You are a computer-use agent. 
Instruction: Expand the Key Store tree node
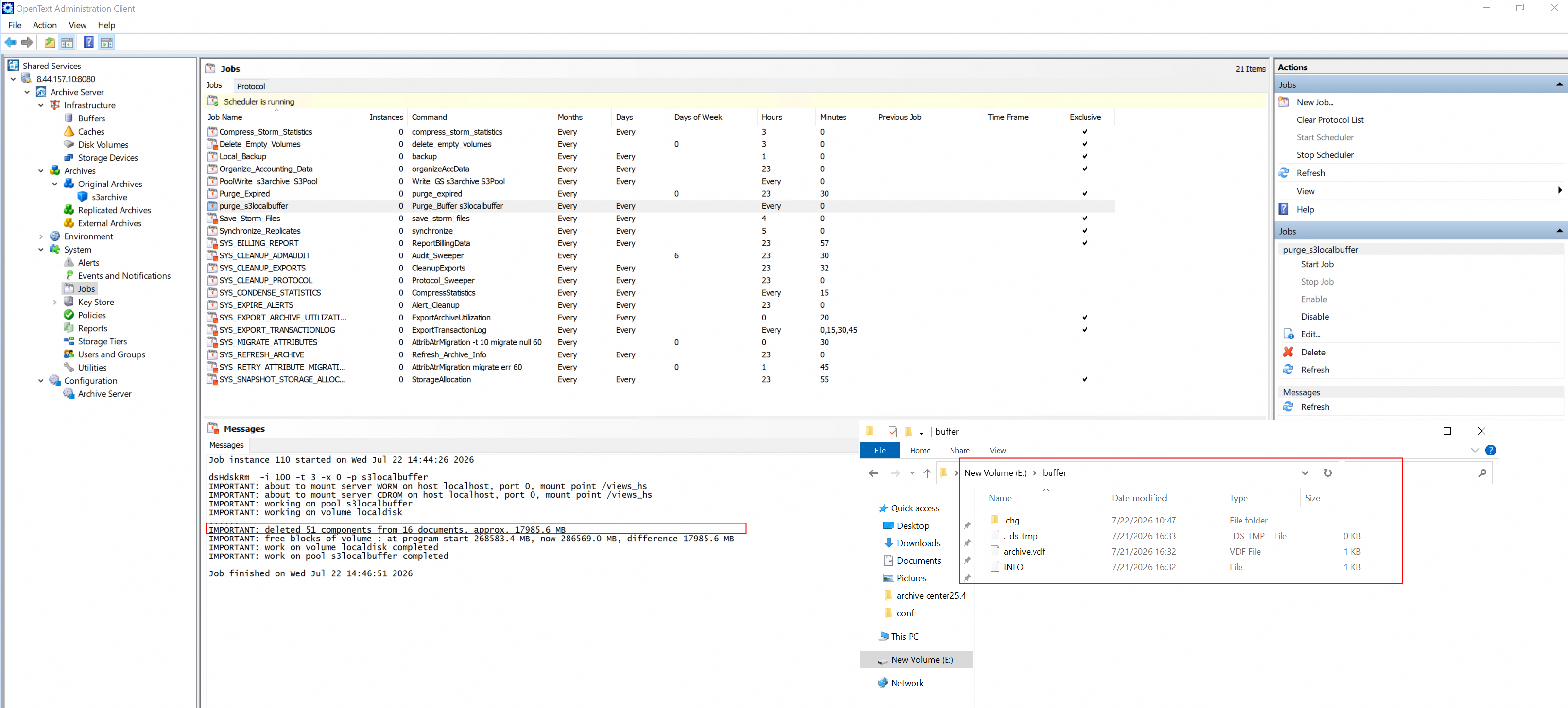[x=55, y=303]
